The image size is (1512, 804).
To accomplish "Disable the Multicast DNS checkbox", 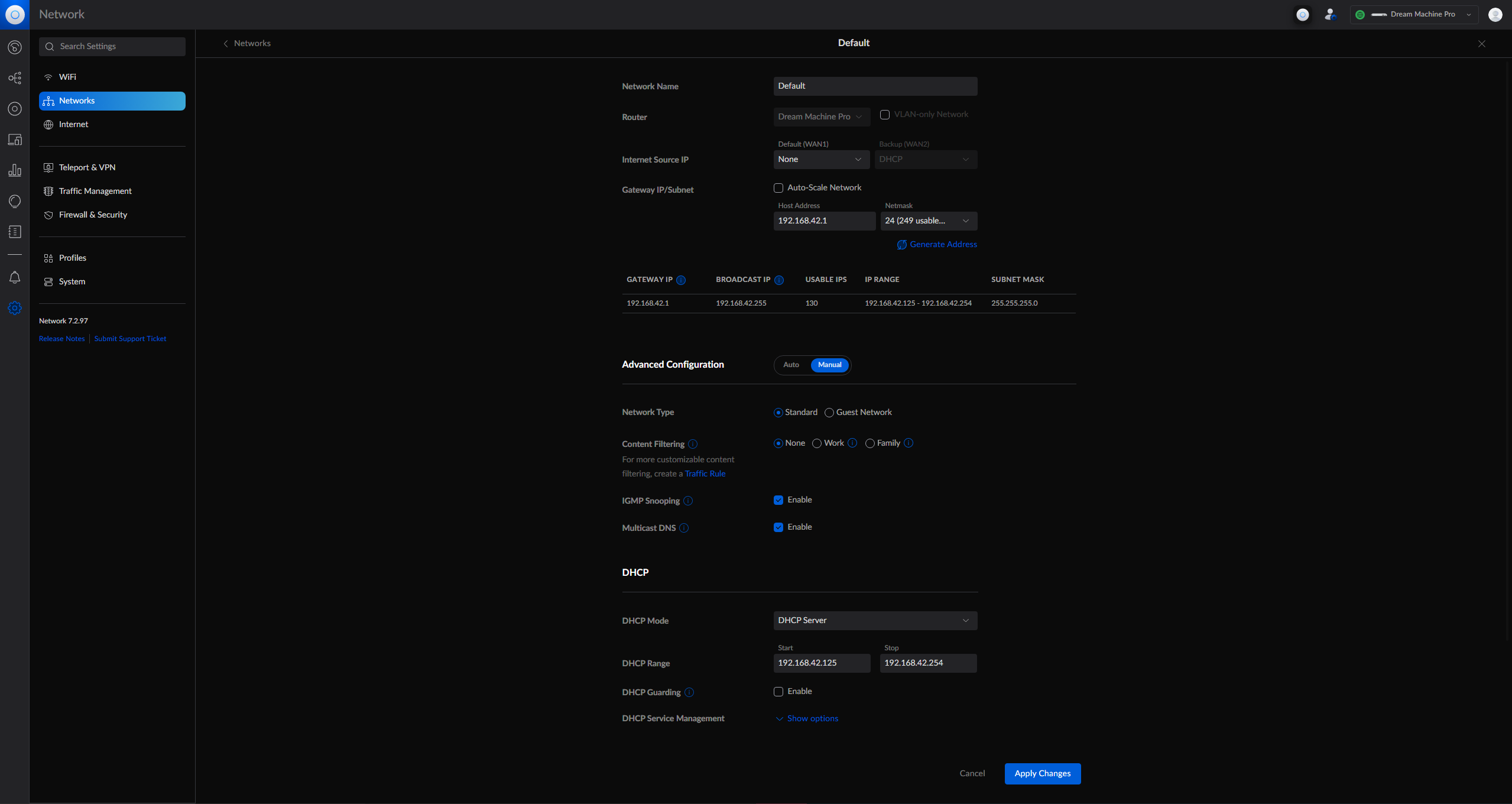I will coord(778,527).
